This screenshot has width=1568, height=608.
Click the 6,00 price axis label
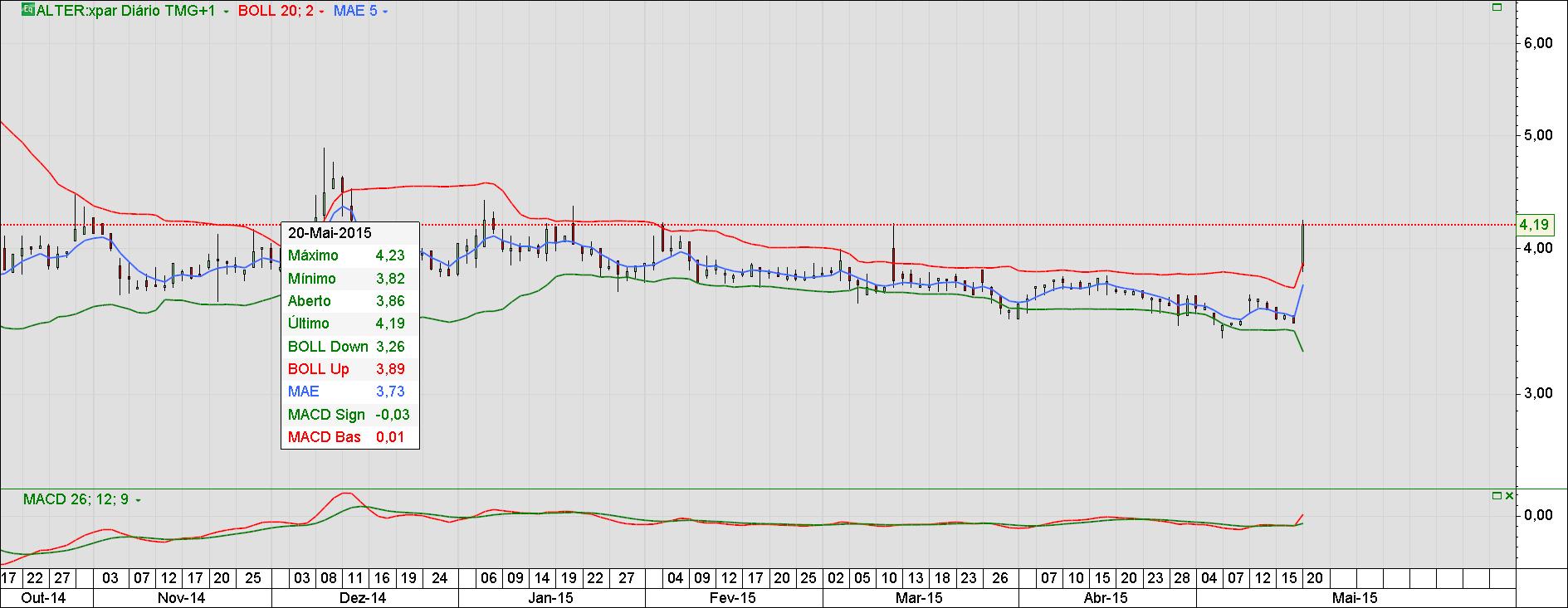click(1538, 43)
